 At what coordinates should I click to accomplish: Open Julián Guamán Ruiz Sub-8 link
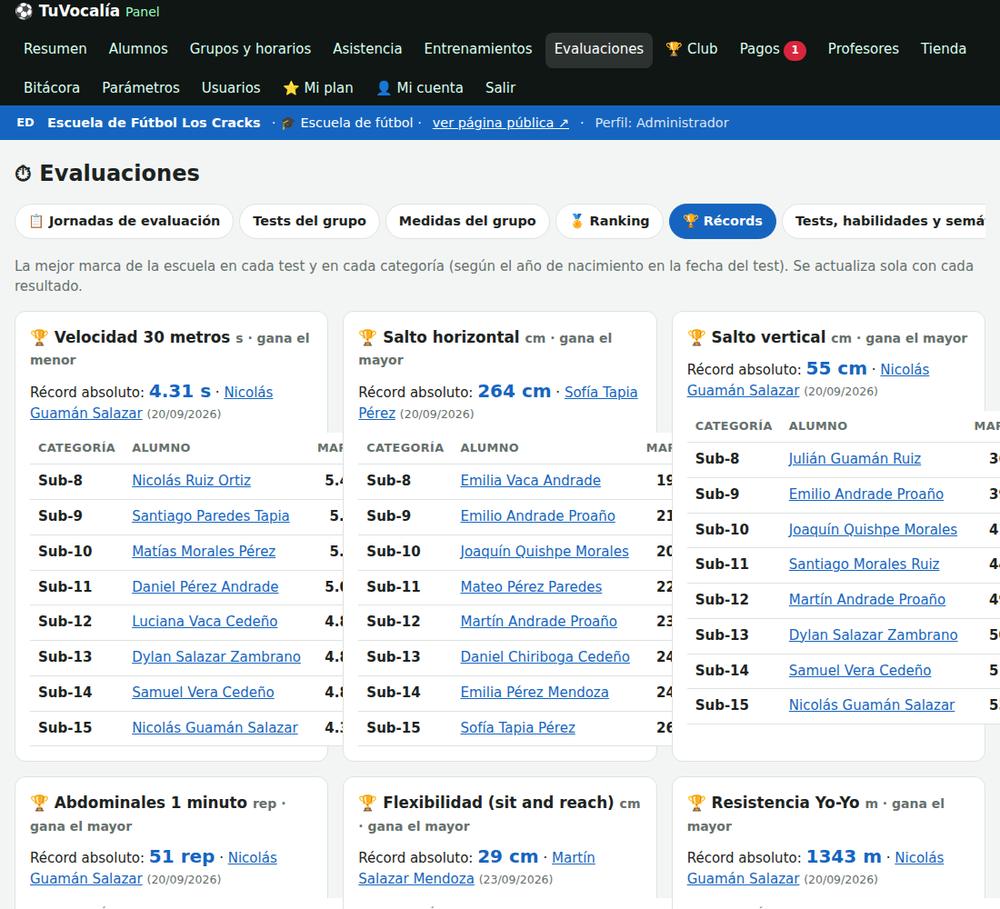click(855, 459)
